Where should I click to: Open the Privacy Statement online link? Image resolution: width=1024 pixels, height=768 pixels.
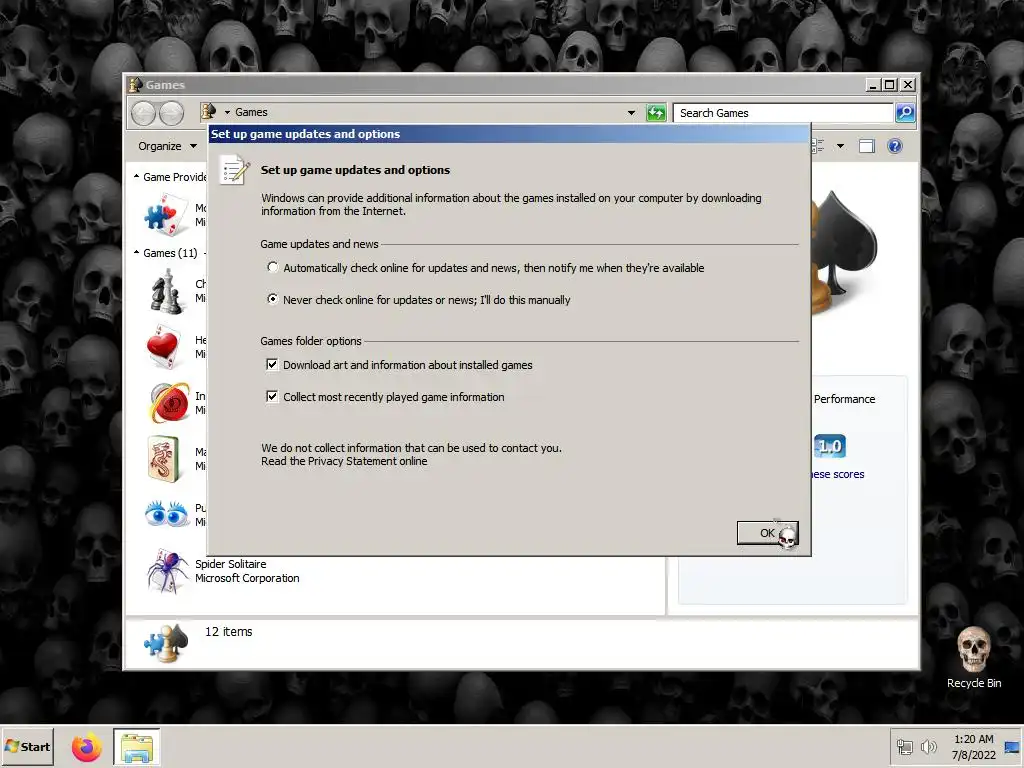(x=344, y=461)
